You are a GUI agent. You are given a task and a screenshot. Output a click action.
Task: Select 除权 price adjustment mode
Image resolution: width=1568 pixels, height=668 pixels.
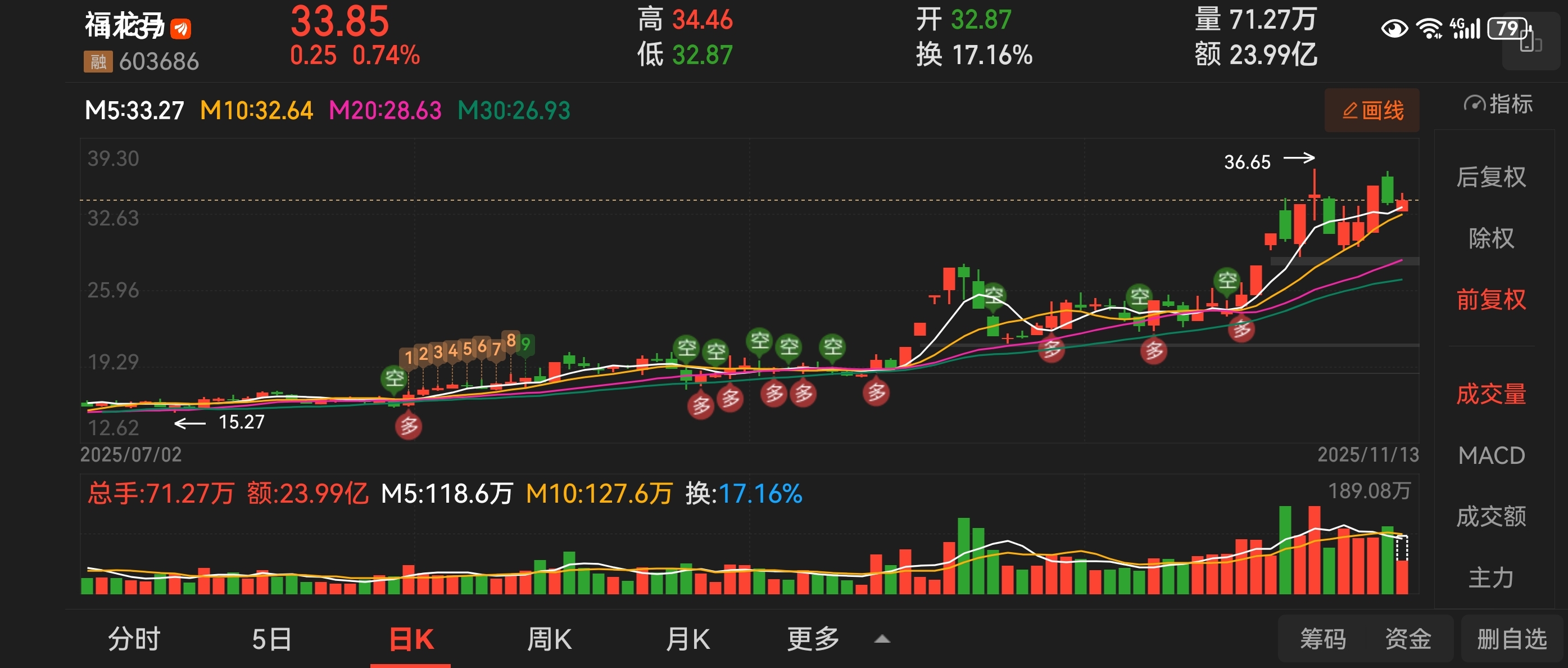[1490, 238]
